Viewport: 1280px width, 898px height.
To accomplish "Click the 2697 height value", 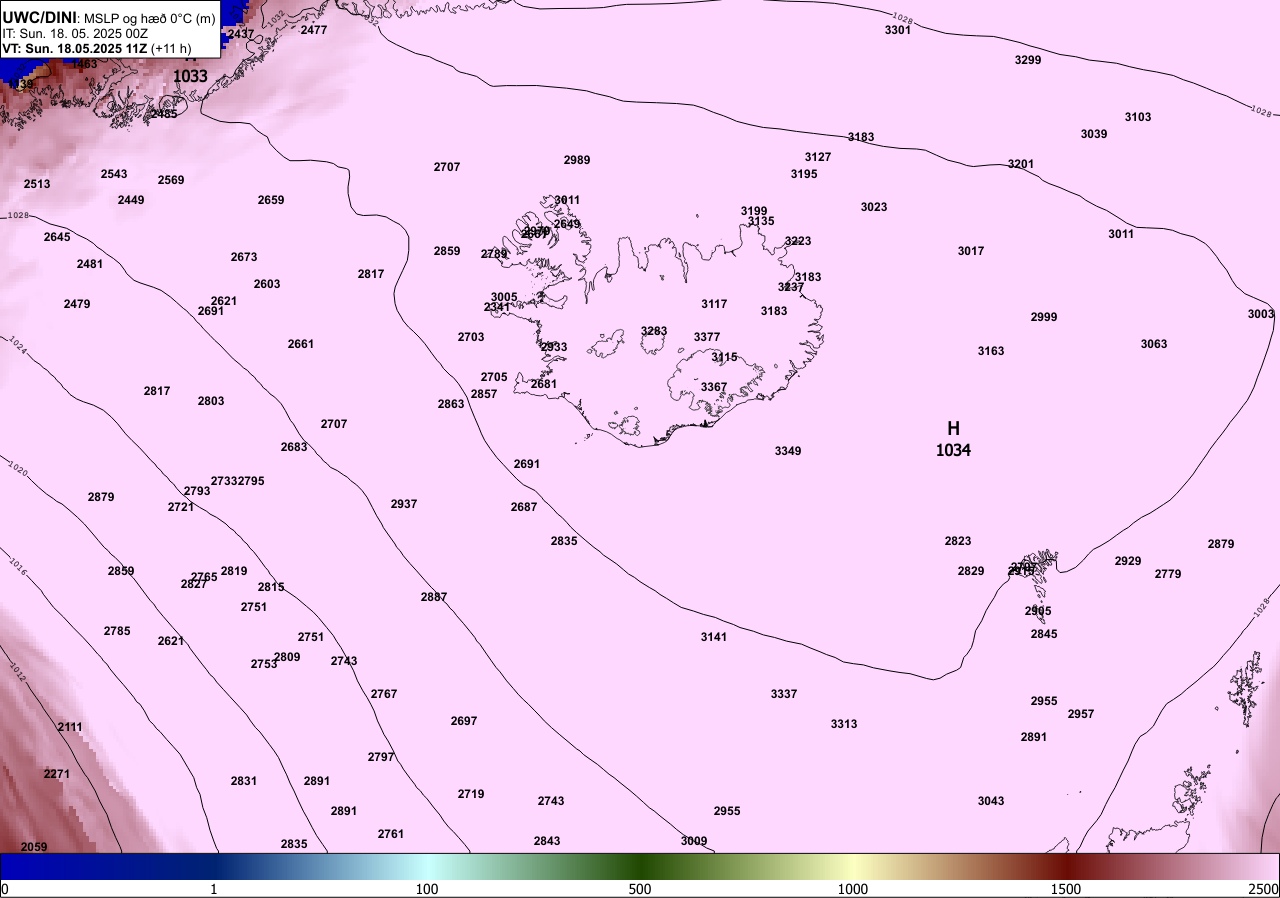I will [464, 721].
